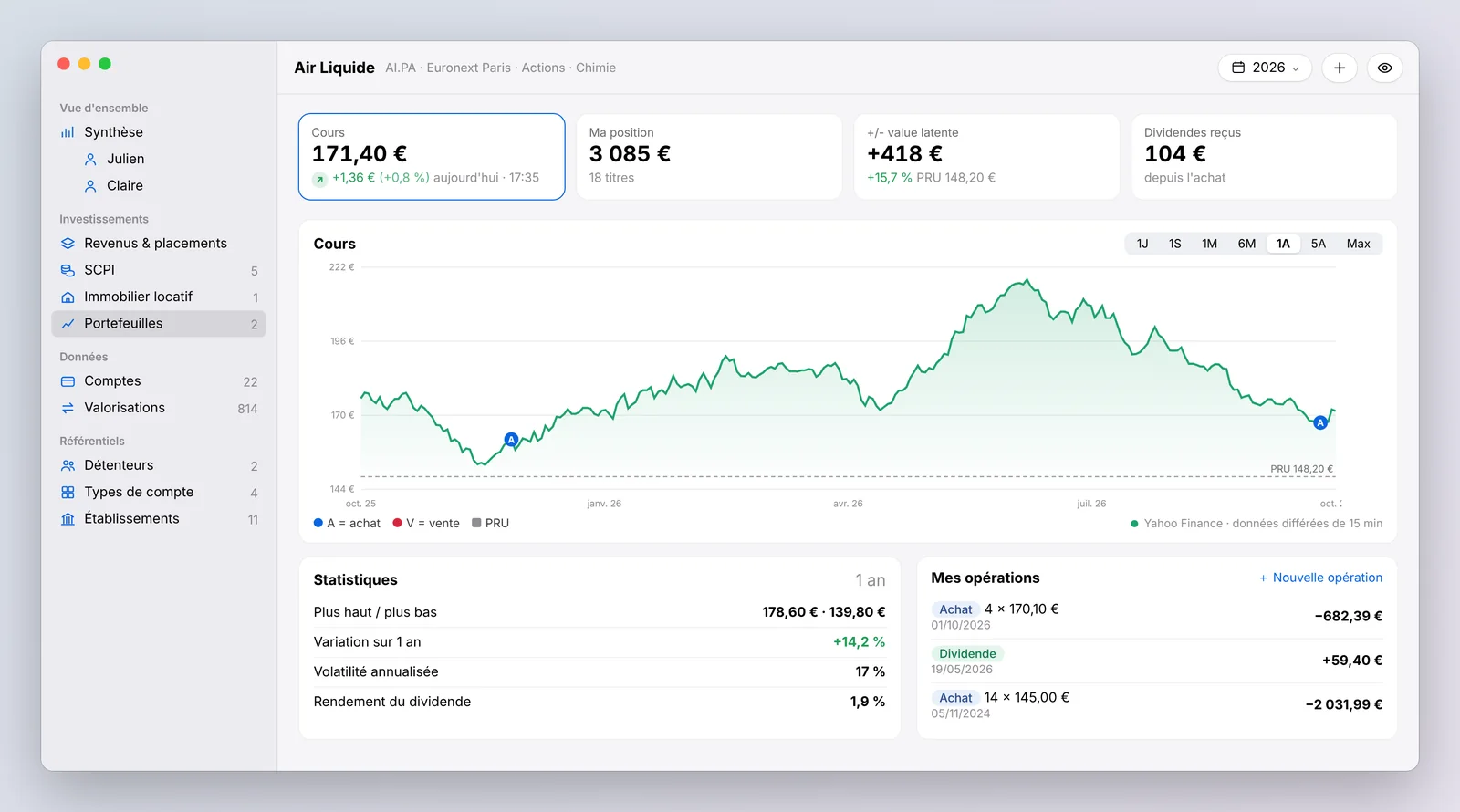The height and width of the screenshot is (812, 1460).
Task: Click the Yahoo Finance data source note
Action: (1257, 524)
